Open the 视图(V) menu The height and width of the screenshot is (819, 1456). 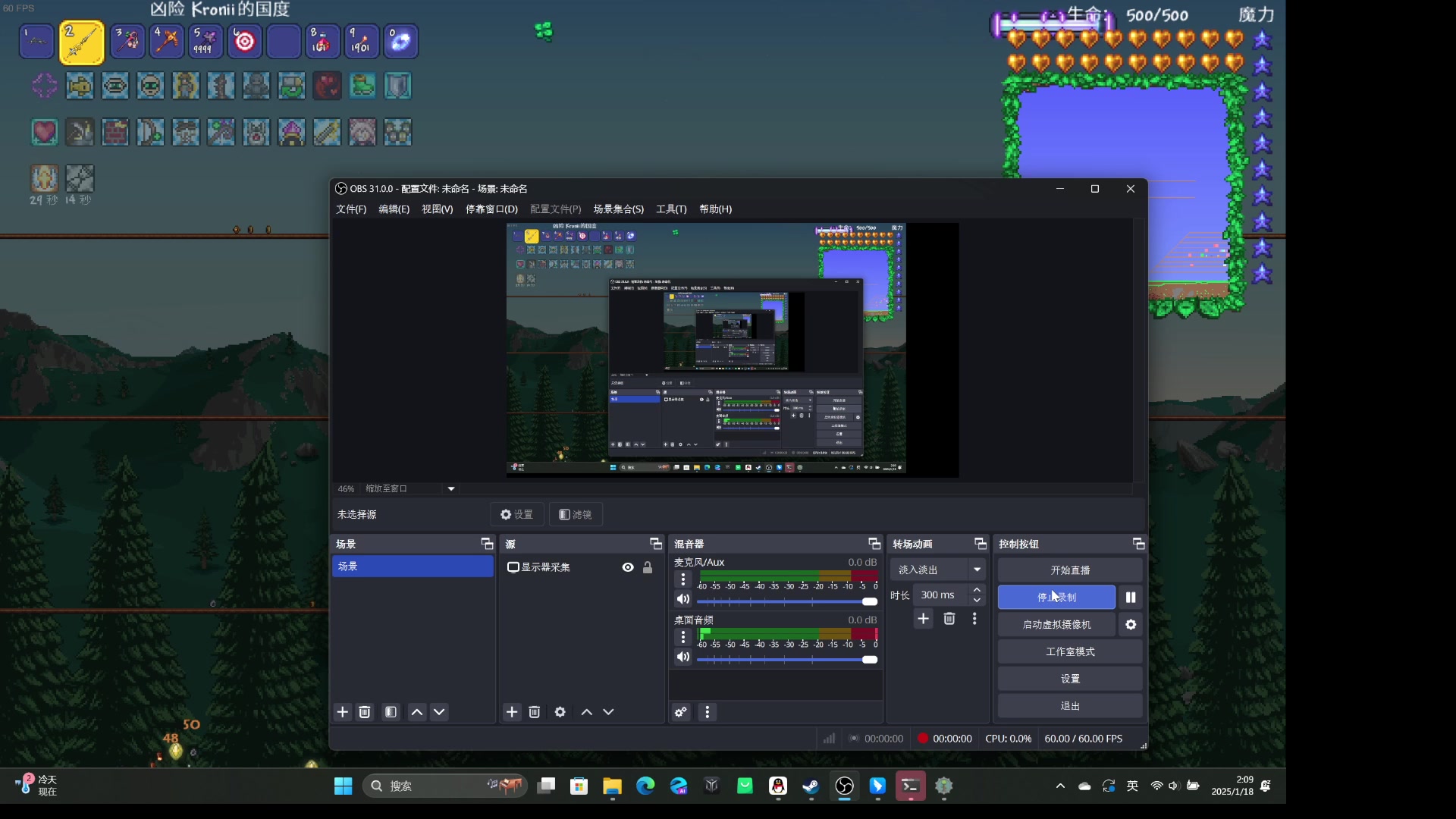[438, 209]
